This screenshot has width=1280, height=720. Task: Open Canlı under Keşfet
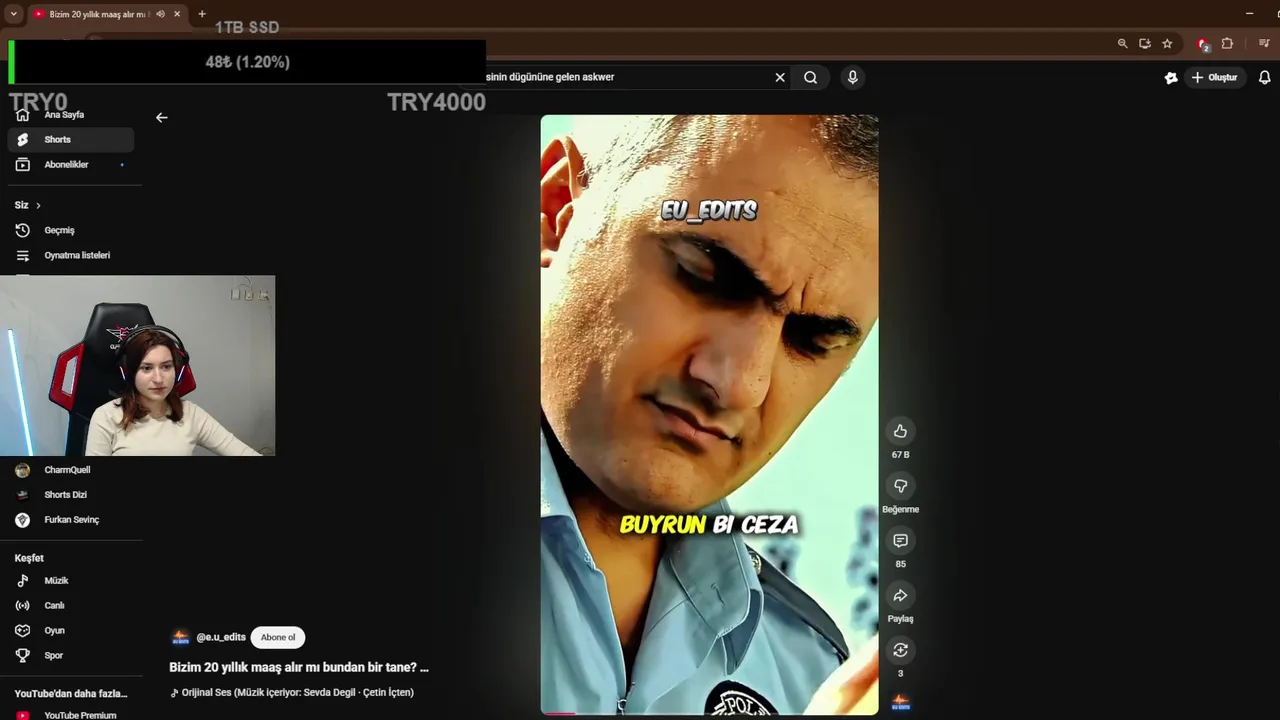click(70, 606)
